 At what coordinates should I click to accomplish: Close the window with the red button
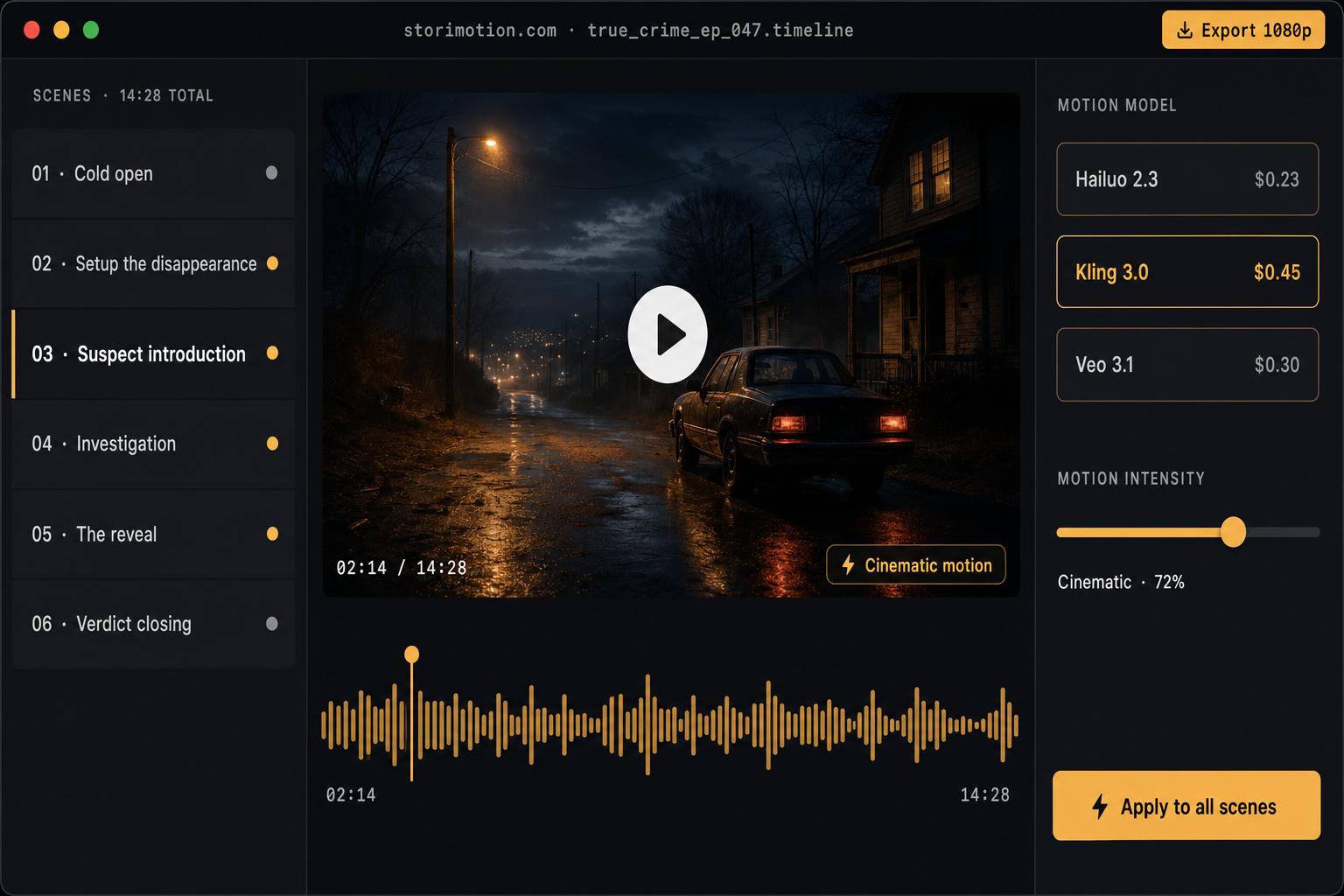point(31,30)
